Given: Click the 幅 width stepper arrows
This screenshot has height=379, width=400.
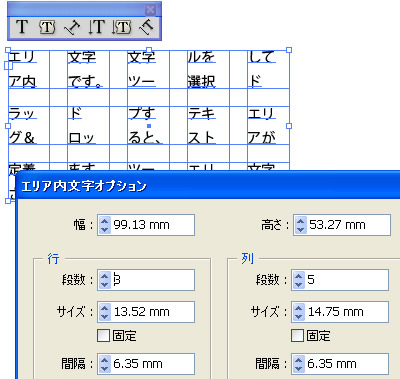Looking at the screenshot, I should [x=105, y=225].
